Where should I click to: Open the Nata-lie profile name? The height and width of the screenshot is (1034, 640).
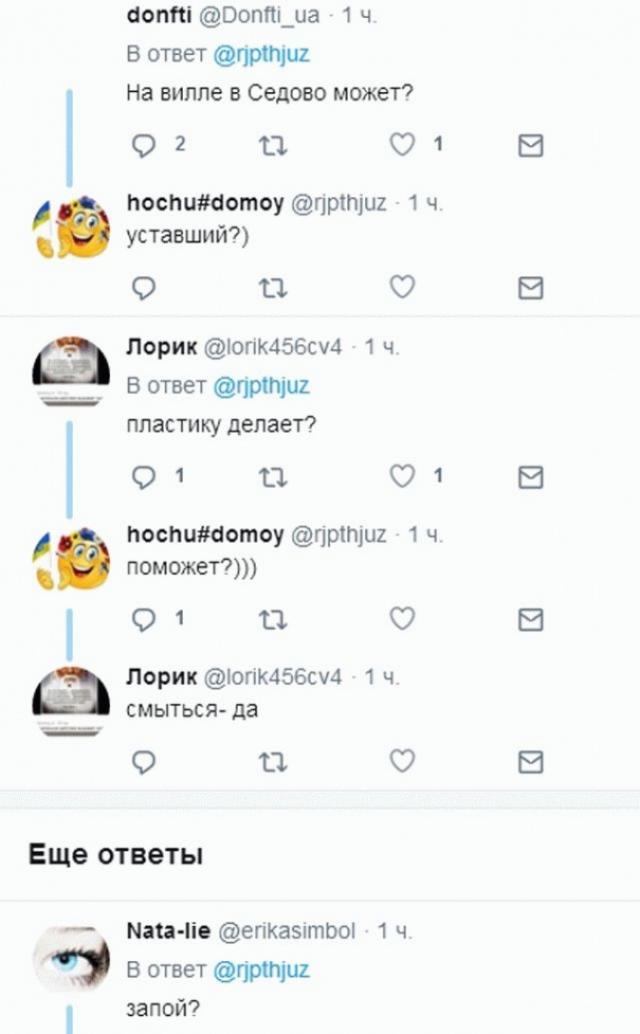[x=168, y=931]
